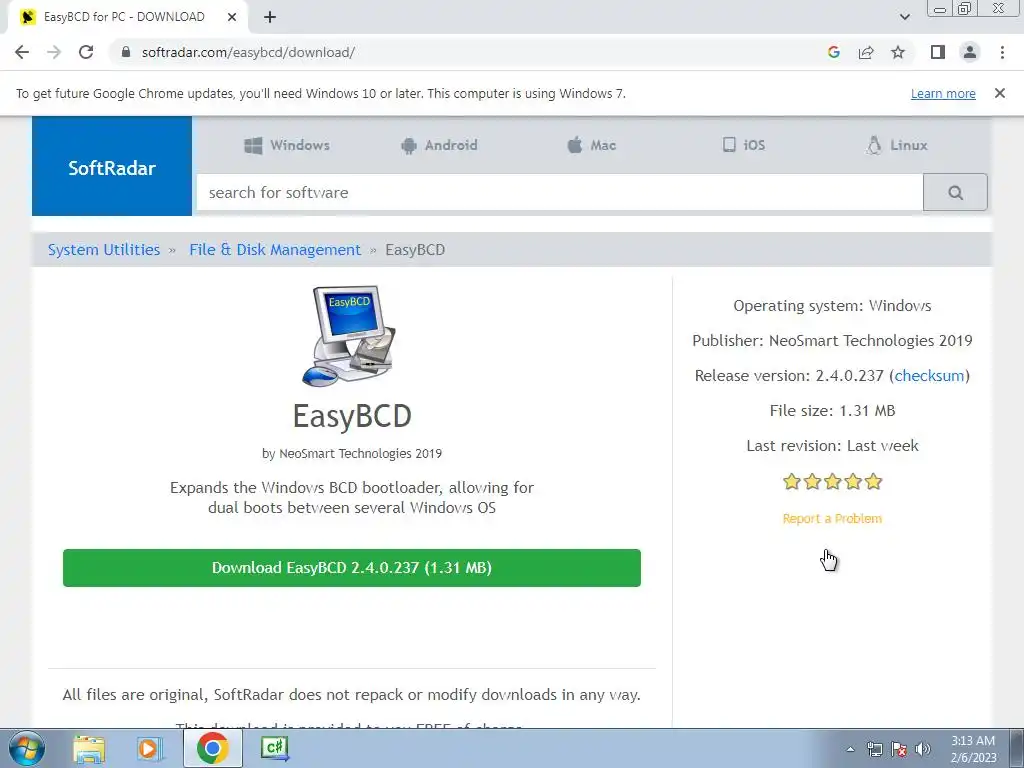Open the C# application taskbar icon
The height and width of the screenshot is (768, 1024).
coord(274,748)
